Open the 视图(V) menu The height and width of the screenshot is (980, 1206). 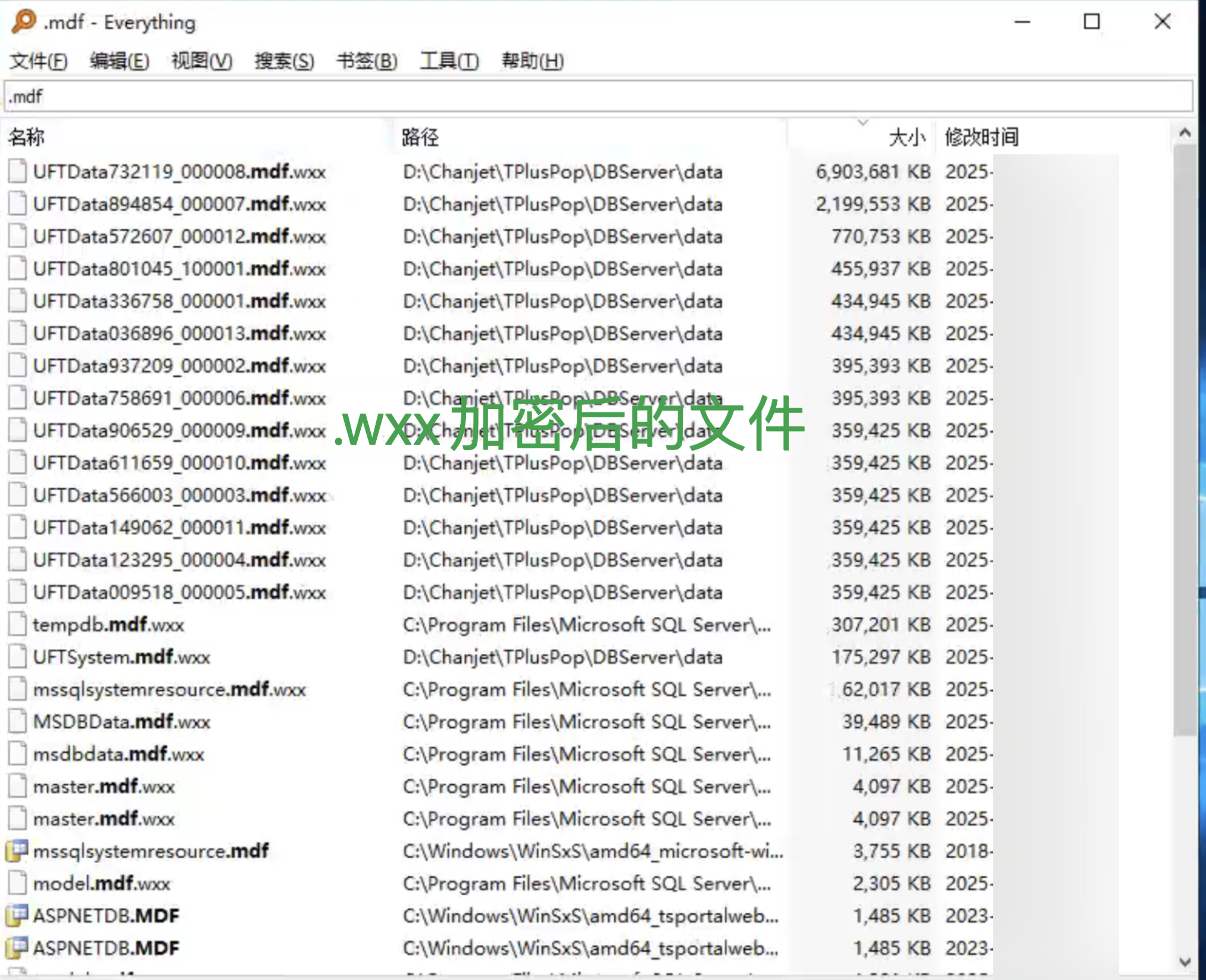[202, 61]
